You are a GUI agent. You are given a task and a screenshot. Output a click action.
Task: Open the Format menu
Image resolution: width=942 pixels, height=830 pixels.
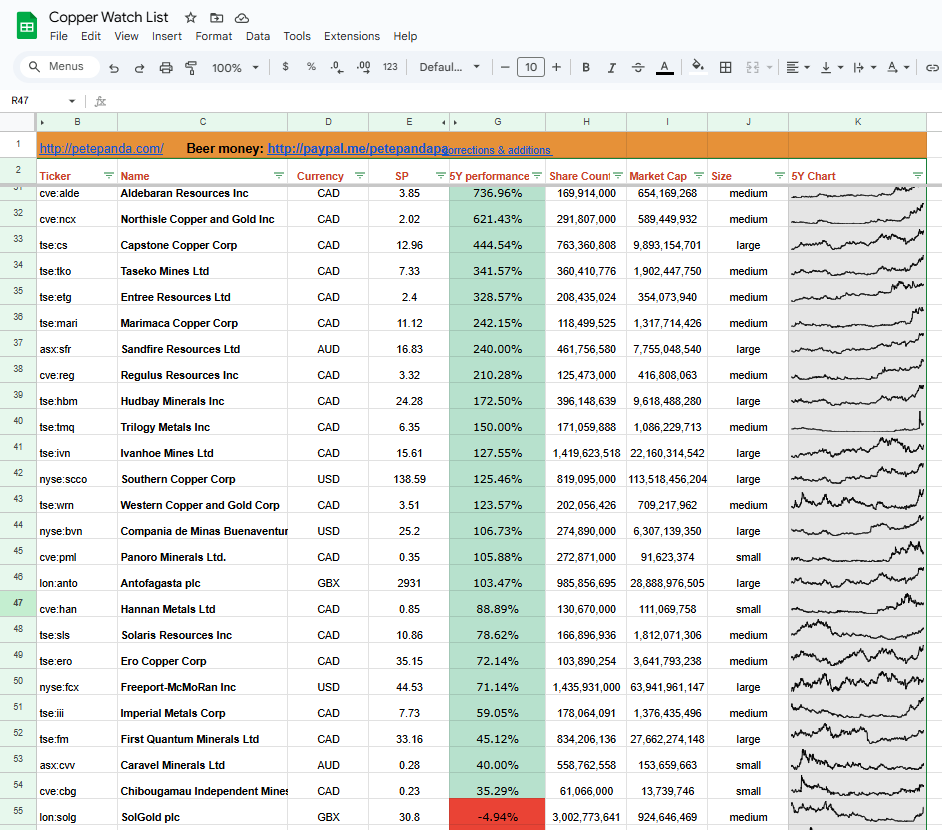click(213, 36)
